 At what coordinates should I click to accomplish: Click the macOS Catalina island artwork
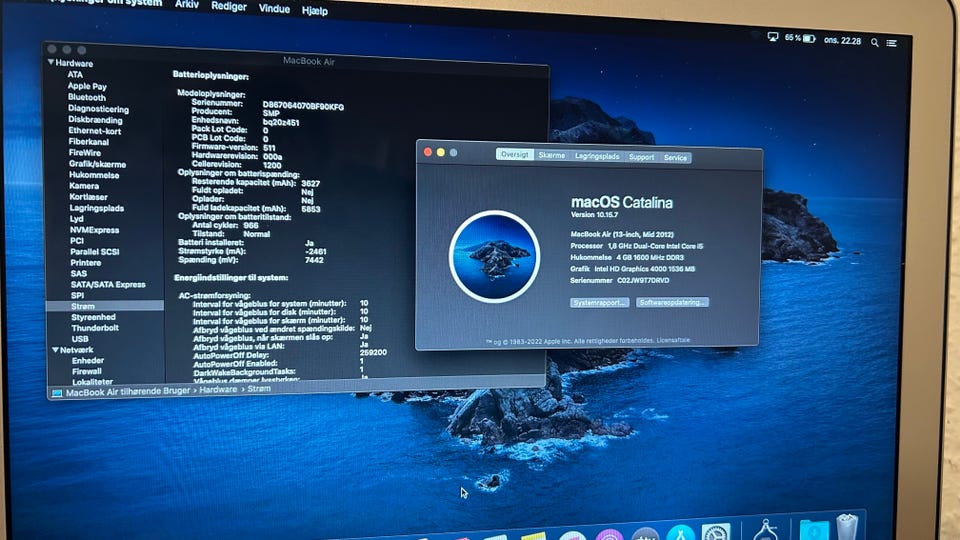point(494,257)
